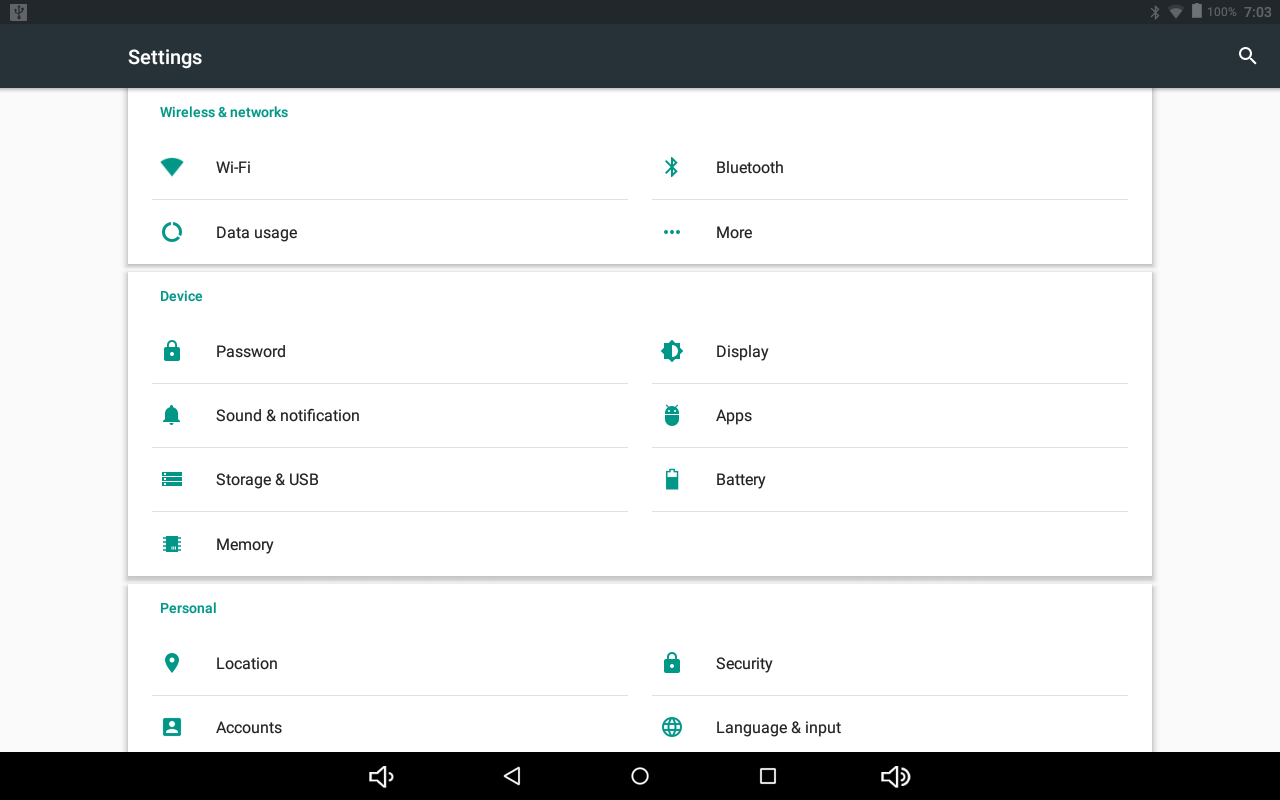The width and height of the screenshot is (1280, 800).
Task: Open More wireless options
Action: pyautogui.click(x=890, y=232)
